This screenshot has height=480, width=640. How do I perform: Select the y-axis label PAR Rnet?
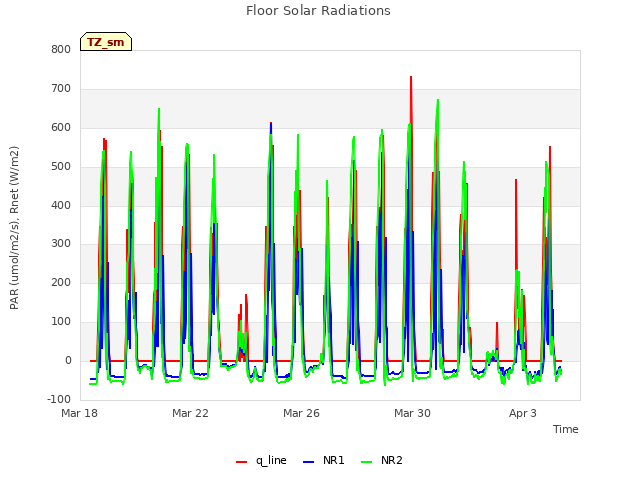(x=14, y=228)
